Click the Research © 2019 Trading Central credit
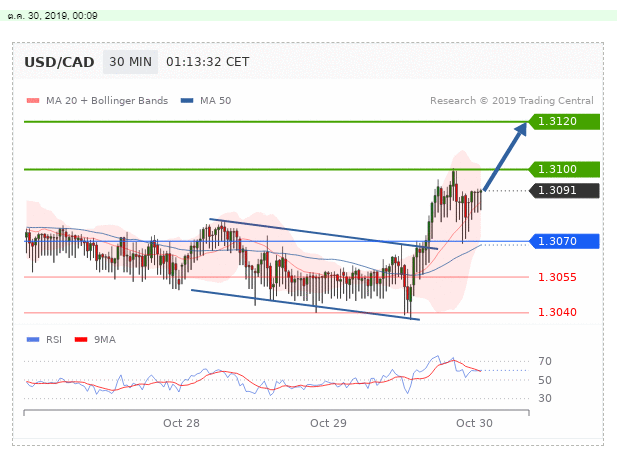This screenshot has width=617, height=455. (x=512, y=101)
